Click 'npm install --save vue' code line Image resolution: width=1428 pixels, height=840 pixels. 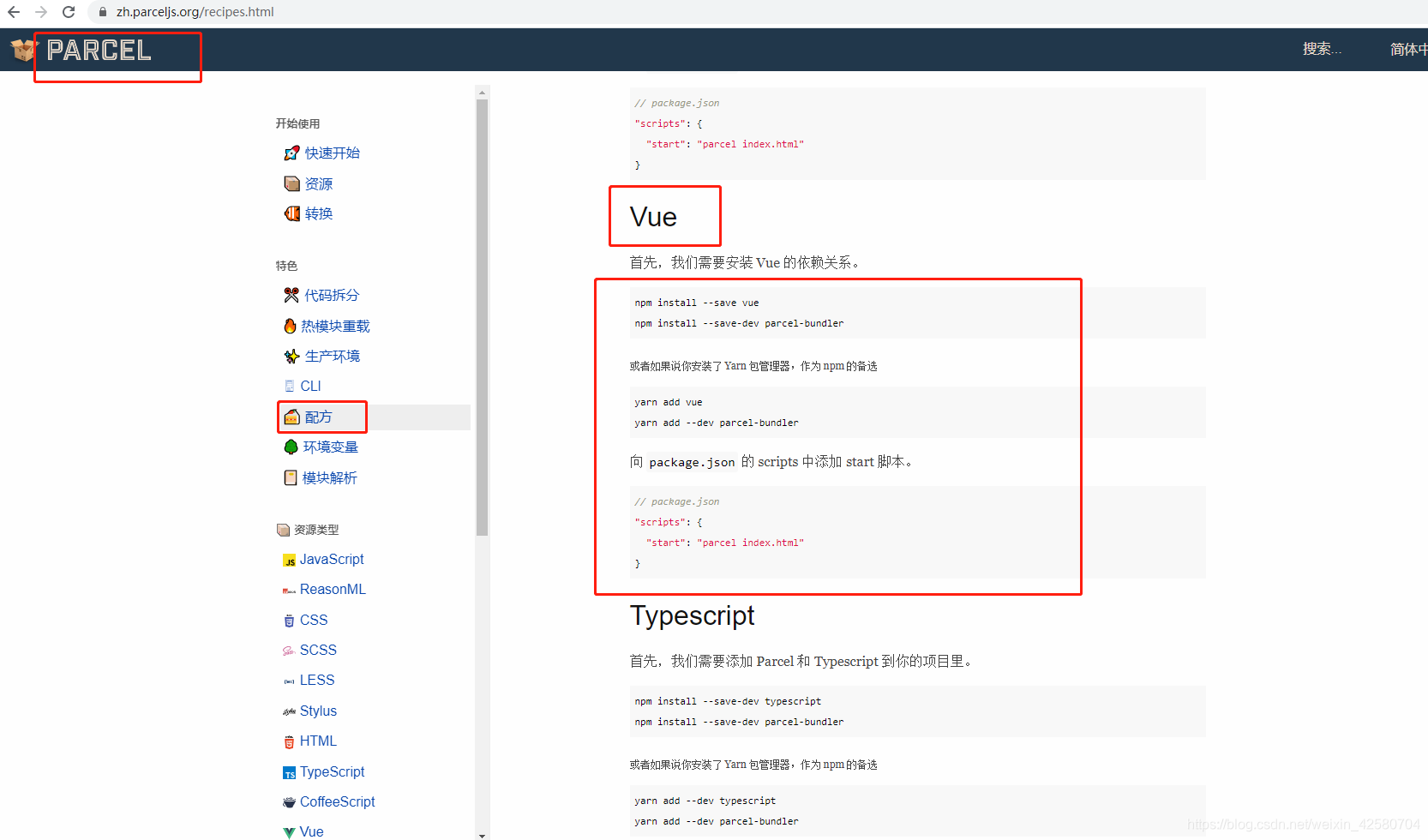(697, 303)
